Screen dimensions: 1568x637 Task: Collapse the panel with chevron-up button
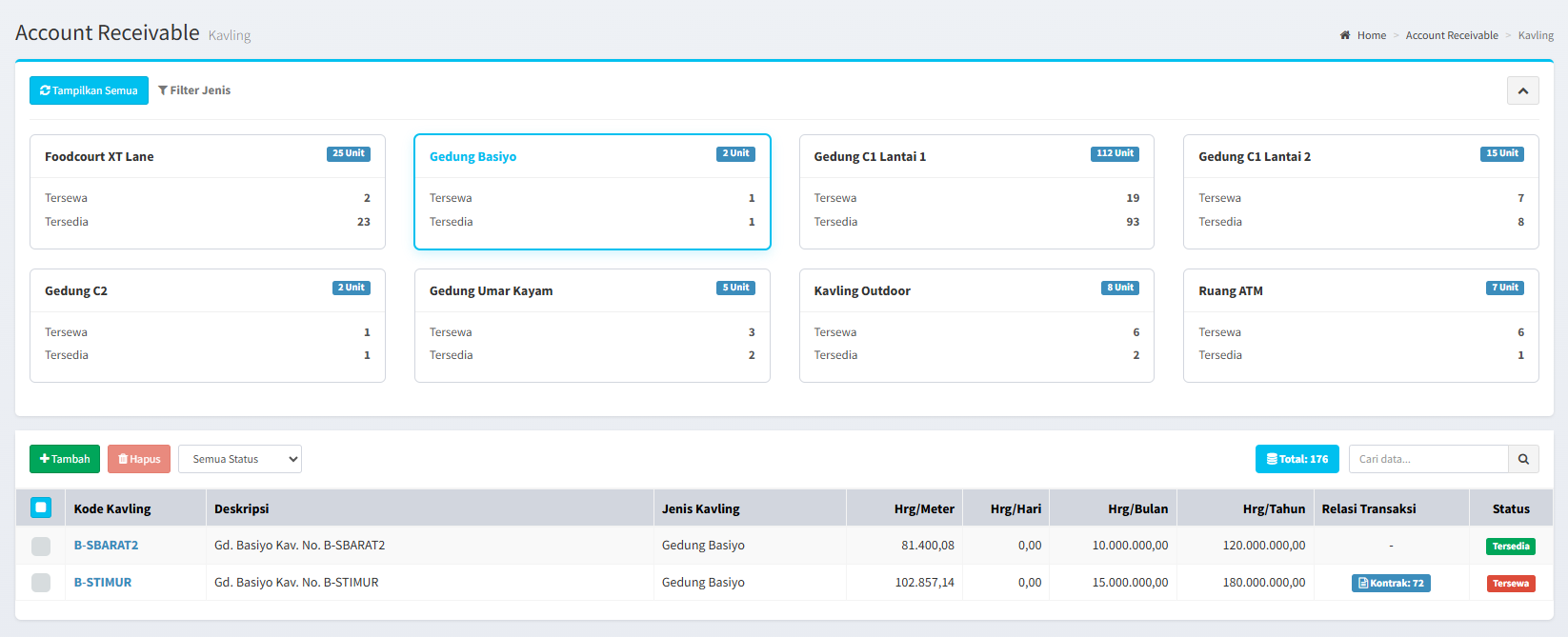pos(1522,90)
